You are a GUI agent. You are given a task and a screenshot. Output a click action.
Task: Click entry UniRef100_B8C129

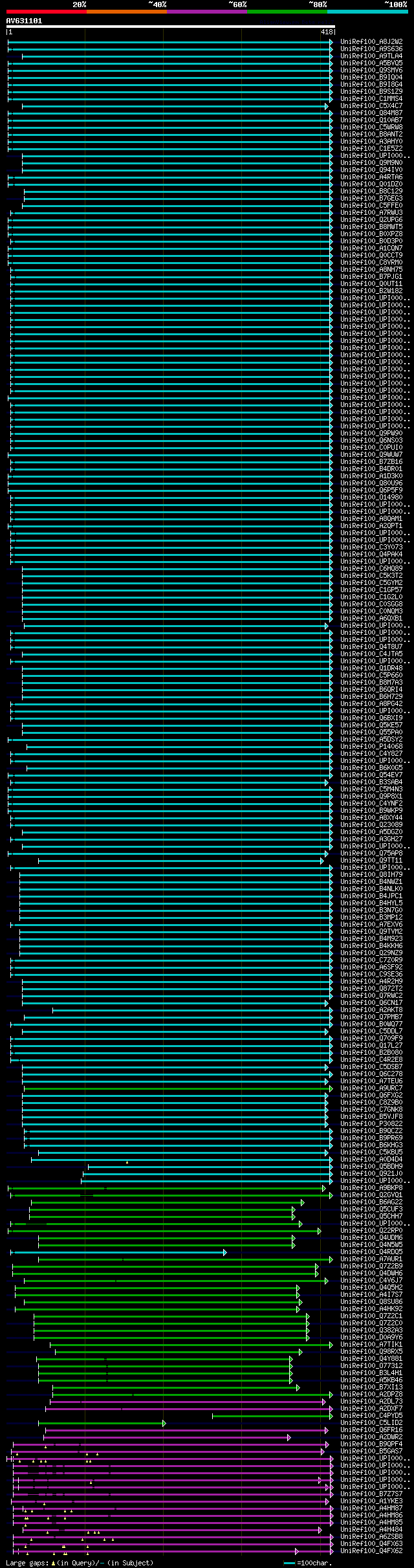[x=371, y=191]
